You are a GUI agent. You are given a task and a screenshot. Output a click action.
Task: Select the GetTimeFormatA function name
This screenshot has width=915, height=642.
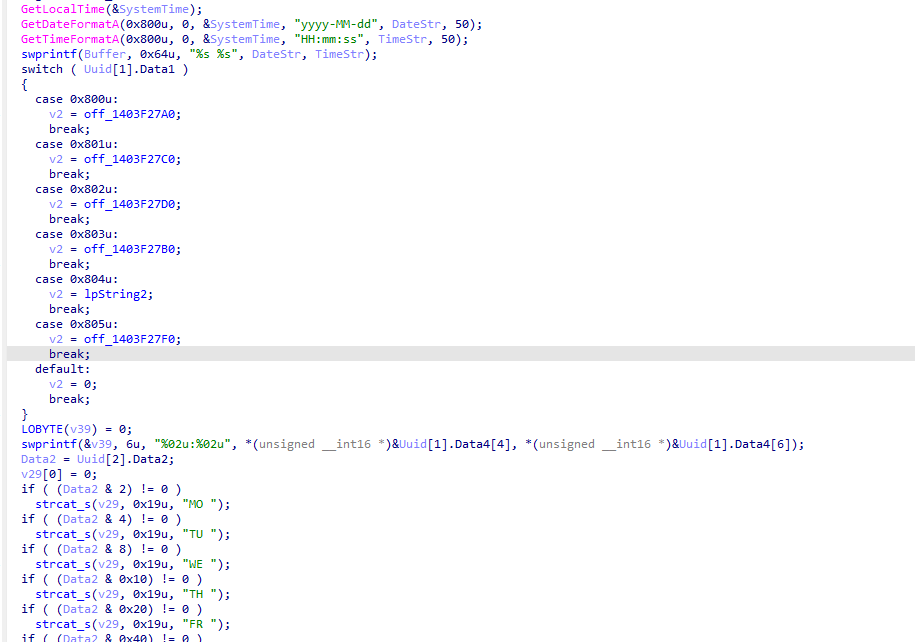70,39
